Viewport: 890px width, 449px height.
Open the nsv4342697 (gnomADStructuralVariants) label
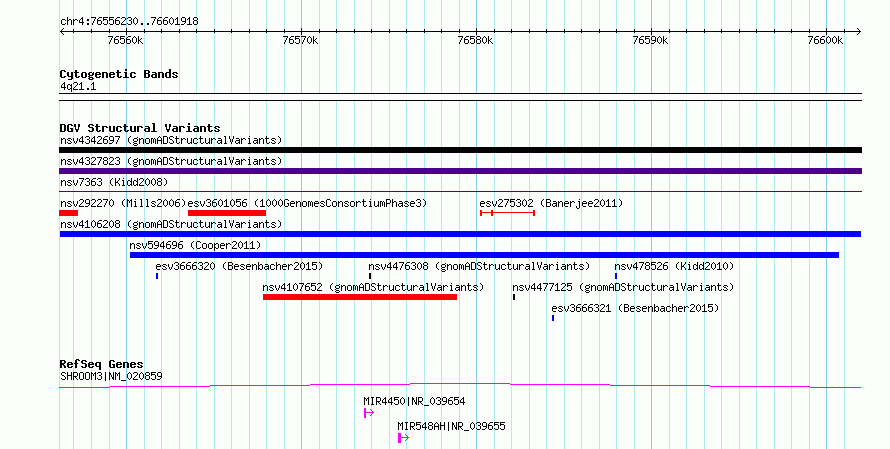pos(171,140)
